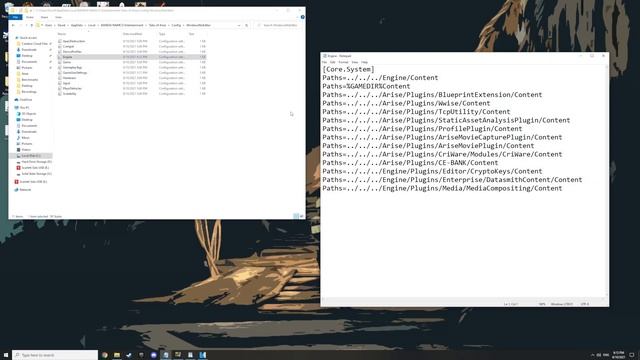Image resolution: width=640 pixels, height=360 pixels.
Task: Click the Wwise/Content path line
Action: click(406, 103)
